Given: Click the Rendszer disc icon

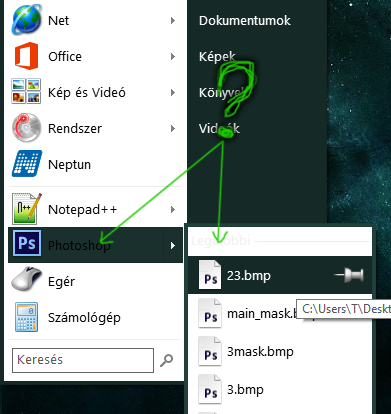Looking at the screenshot, I should point(26,128).
